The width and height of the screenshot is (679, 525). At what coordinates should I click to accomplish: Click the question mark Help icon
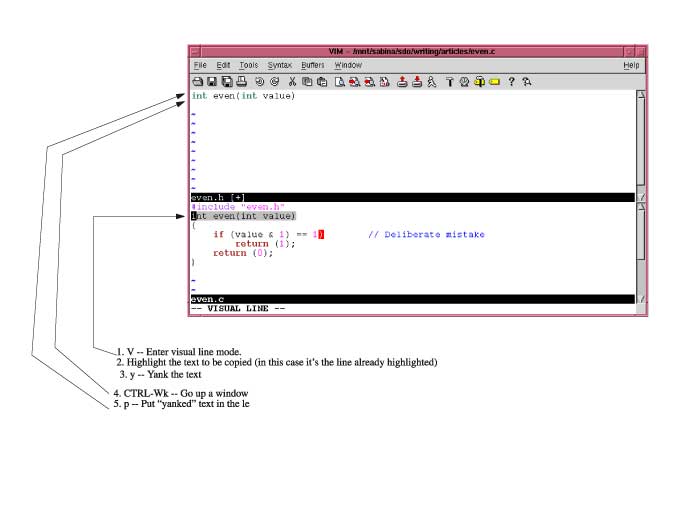[511, 81]
